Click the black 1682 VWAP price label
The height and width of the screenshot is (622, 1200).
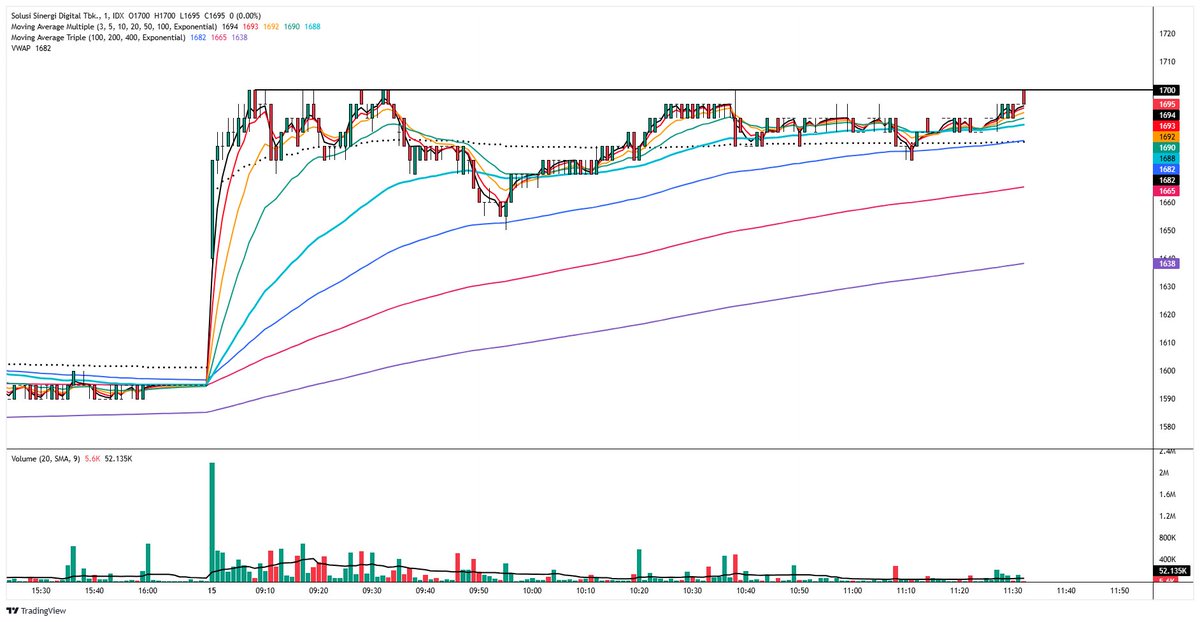click(1167, 180)
